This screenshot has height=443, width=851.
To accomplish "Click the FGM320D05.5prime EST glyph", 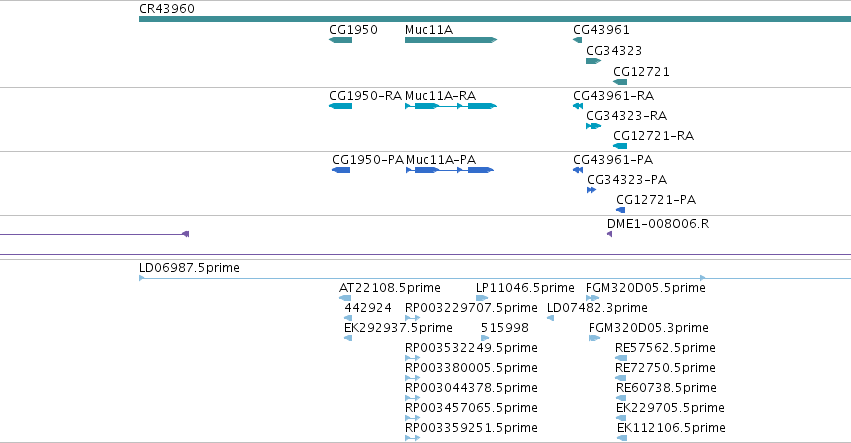I will (x=593, y=298).
